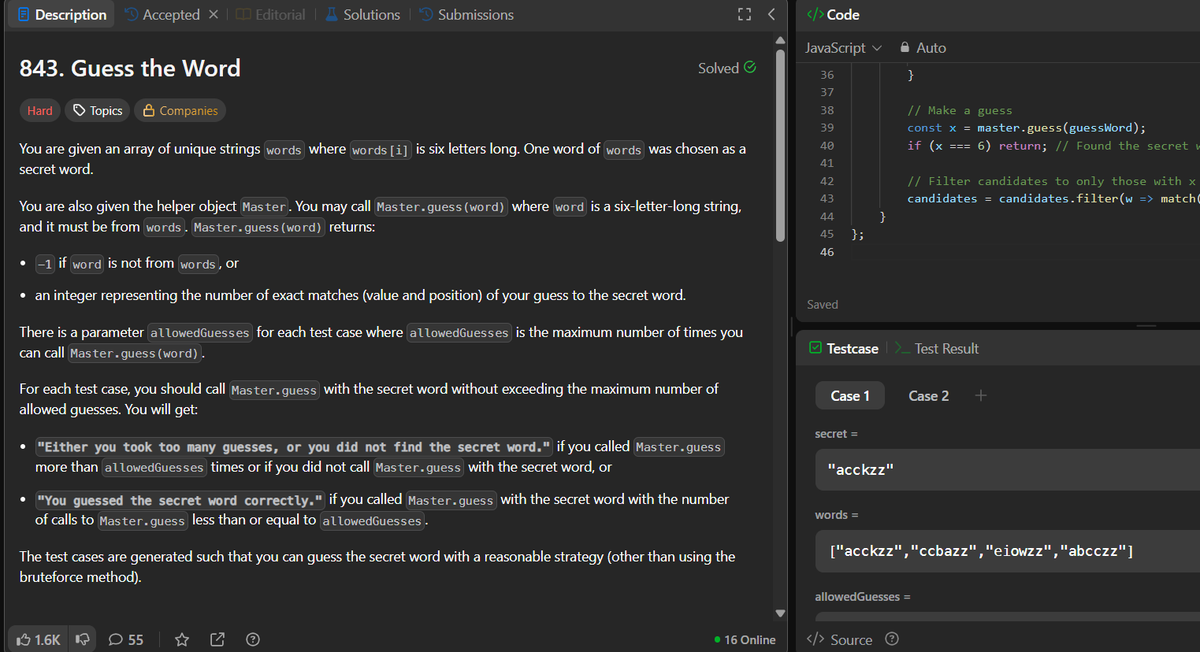
Task: Open the locked Companies tag
Action: (x=180, y=110)
